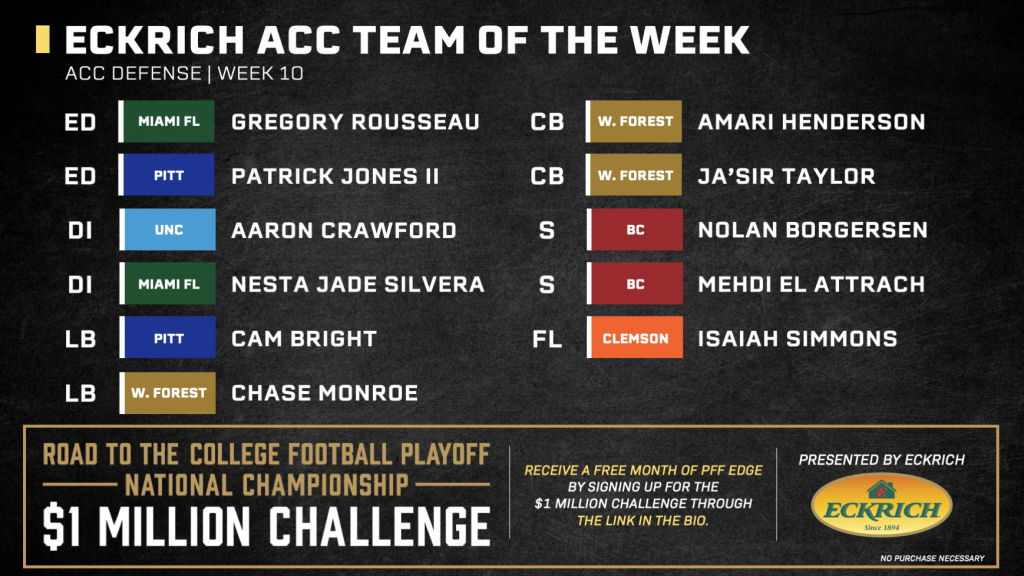
Task: Select the W. FOREST badge beside Amari Henderson
Action: click(634, 121)
